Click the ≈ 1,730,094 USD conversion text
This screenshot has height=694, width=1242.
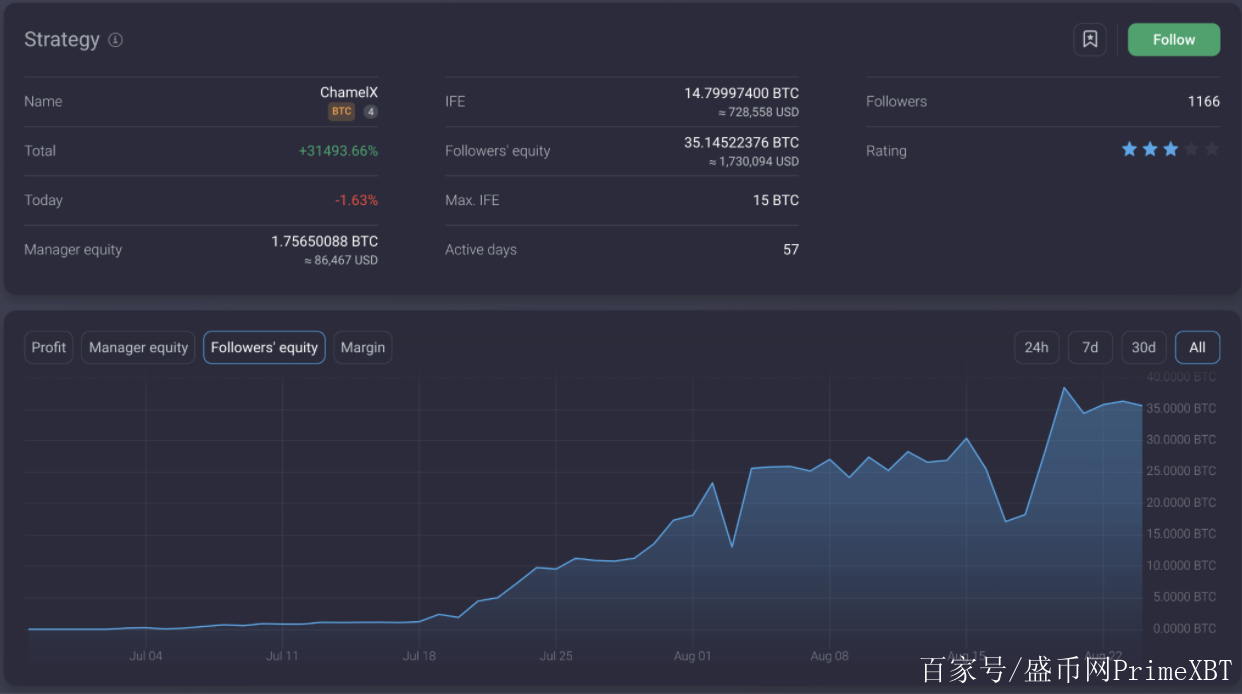(754, 161)
